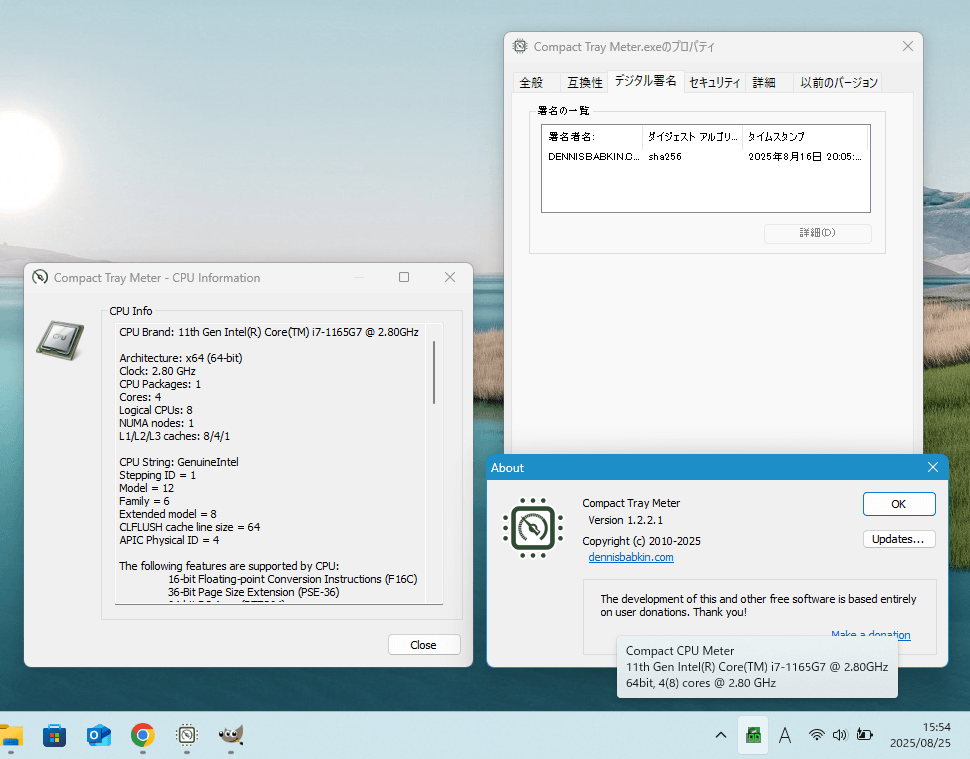The width and height of the screenshot is (970, 759).
Task: Open Google Chrome from the taskbar
Action: [x=143, y=735]
